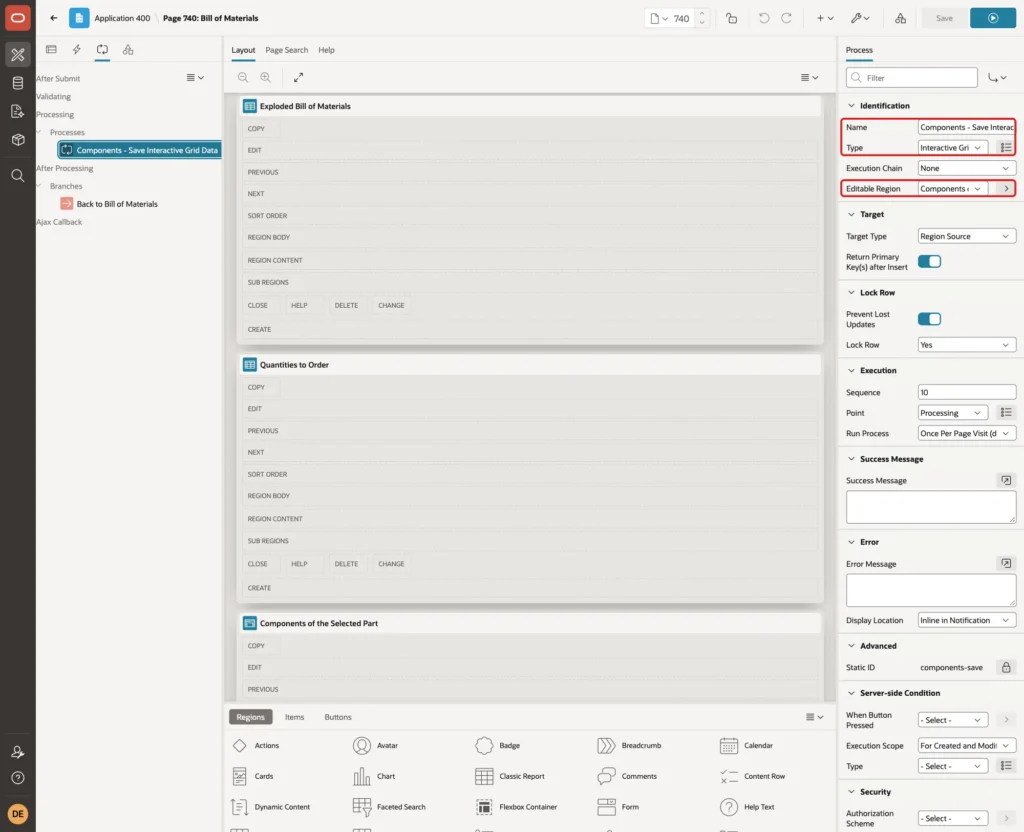Viewport: 1024px width, 832px height.
Task: Select the Help tab
Action: pyautogui.click(x=326, y=50)
